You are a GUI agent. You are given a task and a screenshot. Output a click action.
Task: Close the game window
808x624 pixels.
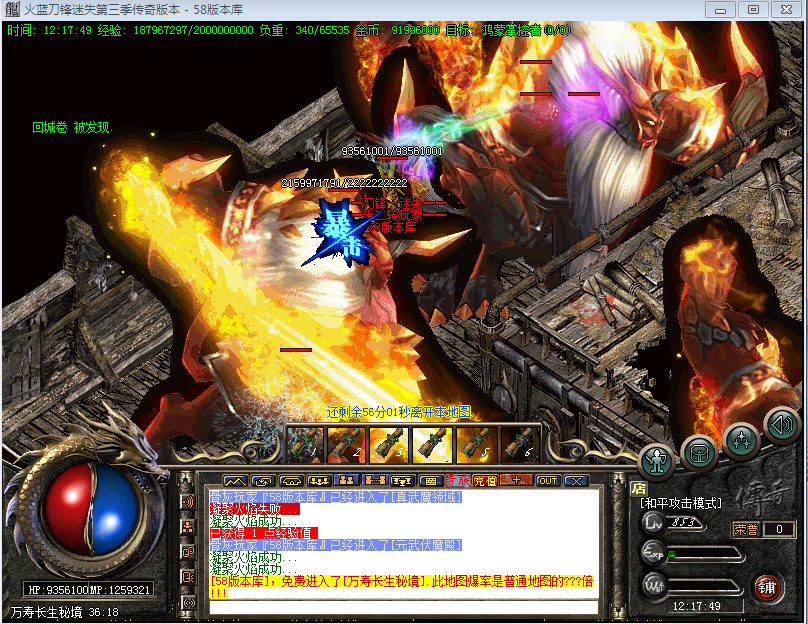tap(786, 10)
